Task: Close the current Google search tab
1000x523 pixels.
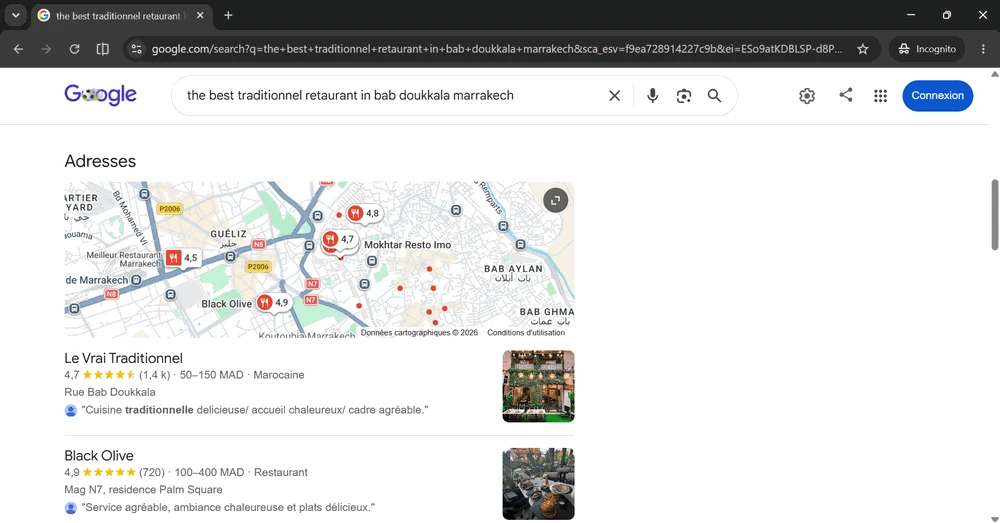Action: tap(200, 15)
